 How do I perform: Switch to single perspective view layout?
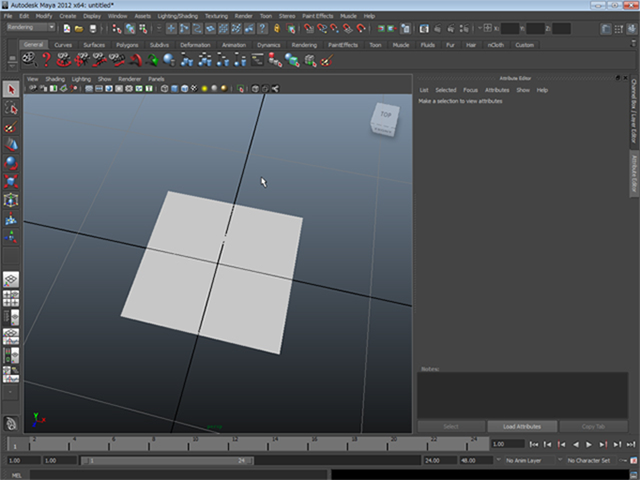(x=11, y=280)
